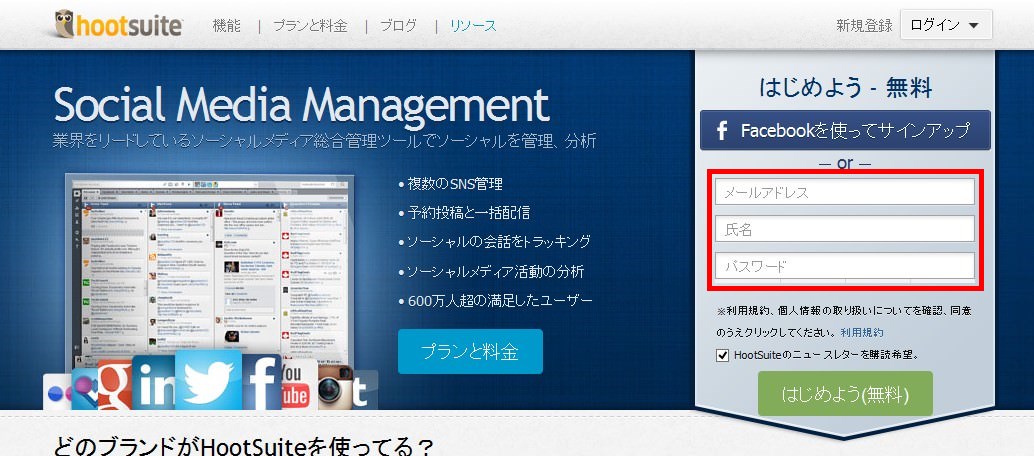Sign up using the Facebook button

[845, 130]
